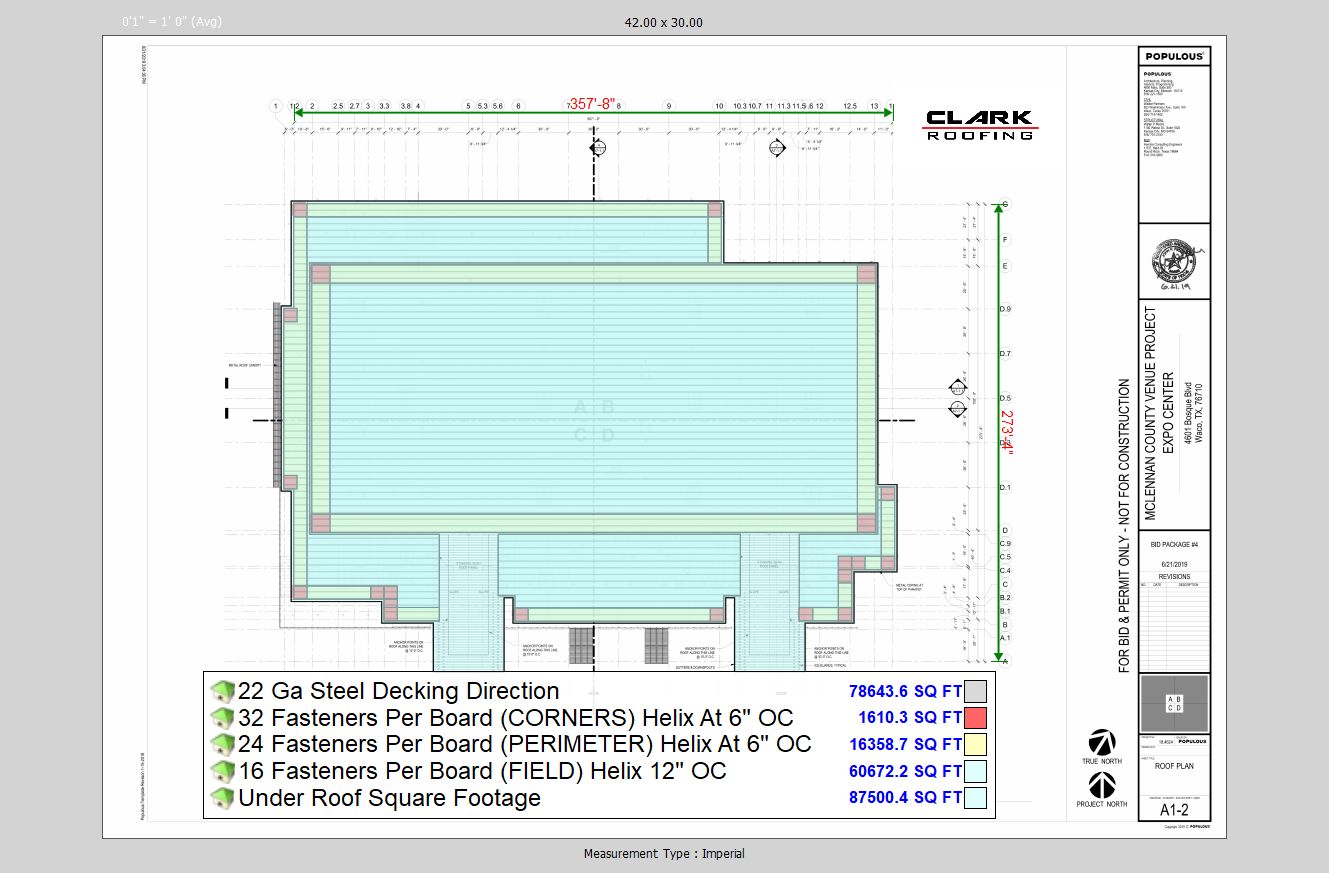Click sheet number A1-2
The image size is (1329, 873).
point(1174,811)
